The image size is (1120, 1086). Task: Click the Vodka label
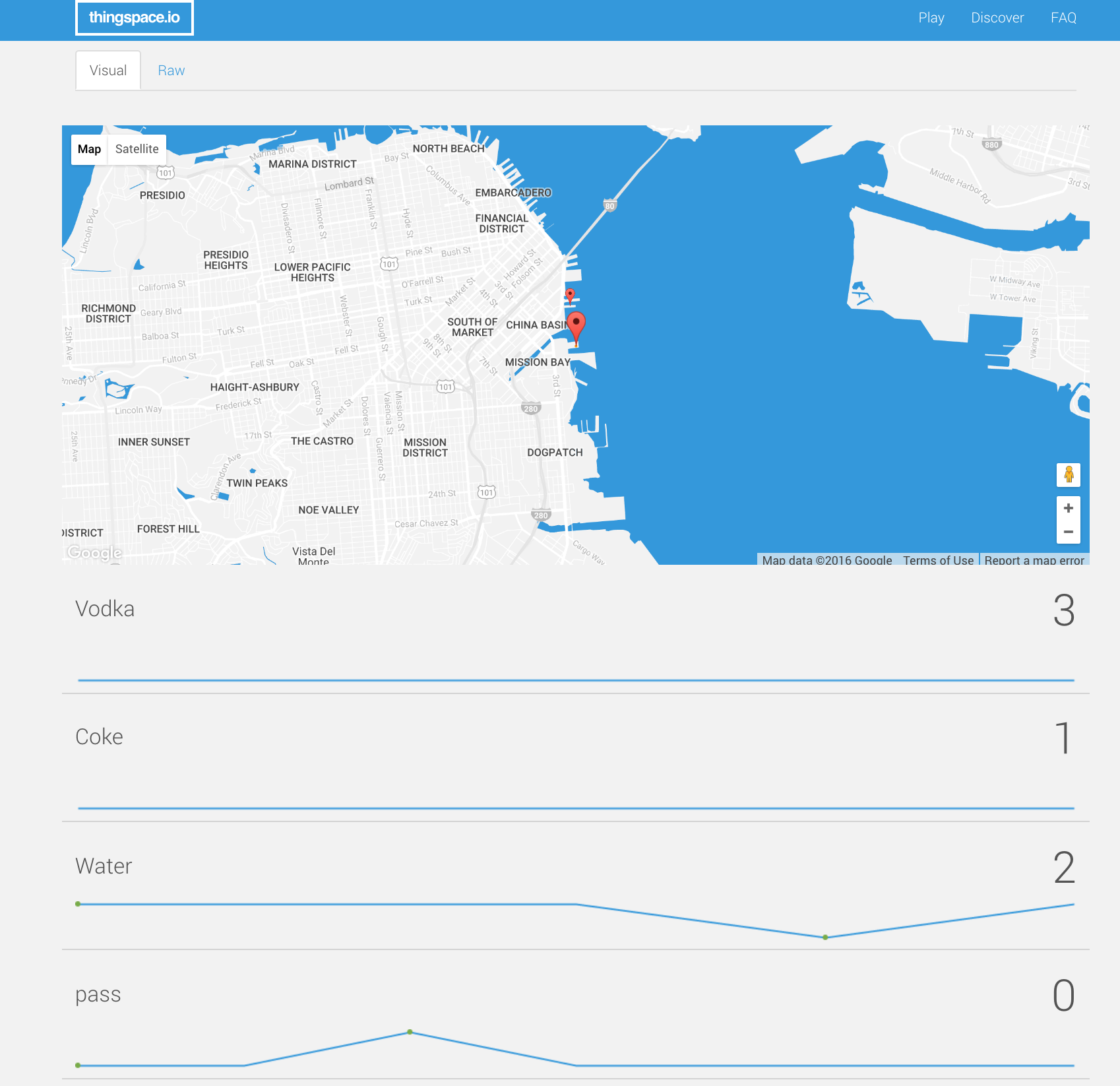(105, 608)
